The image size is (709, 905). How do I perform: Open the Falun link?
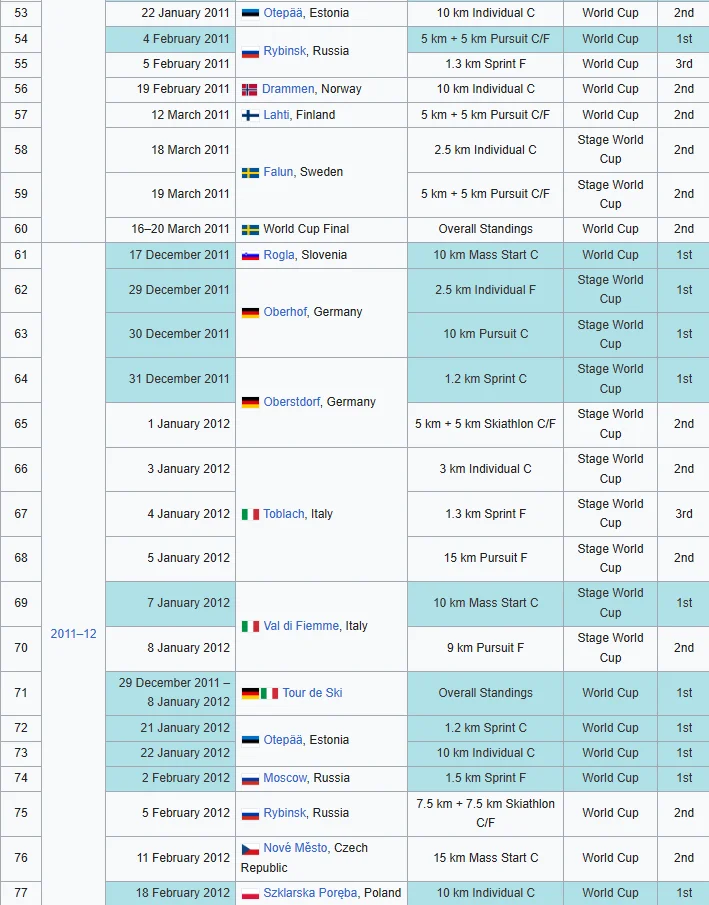coord(278,172)
